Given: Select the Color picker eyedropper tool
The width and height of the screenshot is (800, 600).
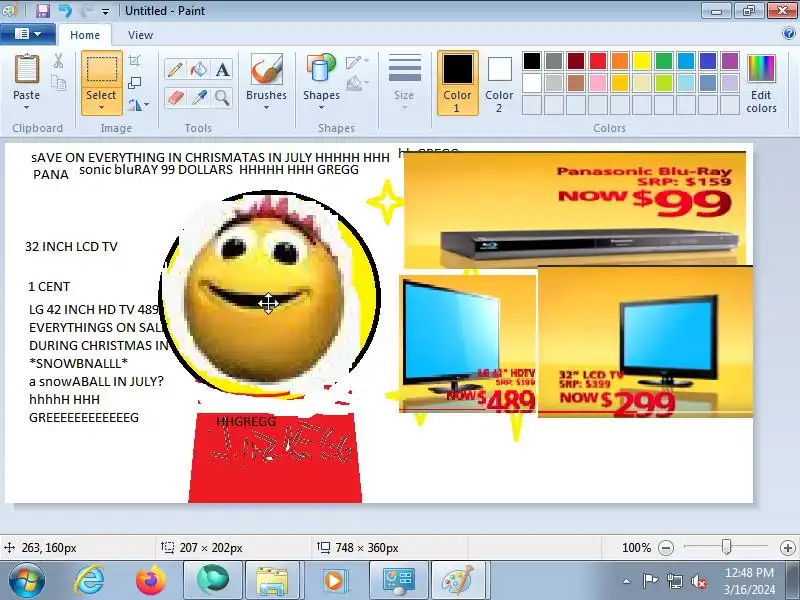Looking at the screenshot, I should click(x=199, y=97).
